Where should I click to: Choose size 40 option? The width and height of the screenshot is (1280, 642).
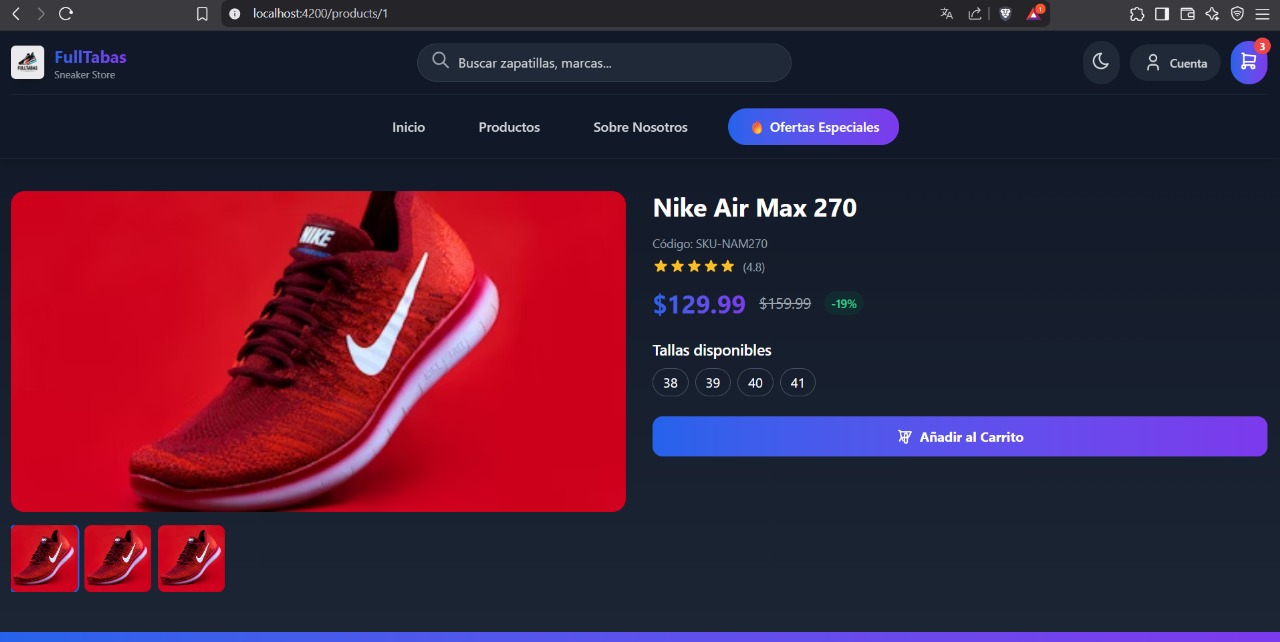click(755, 383)
